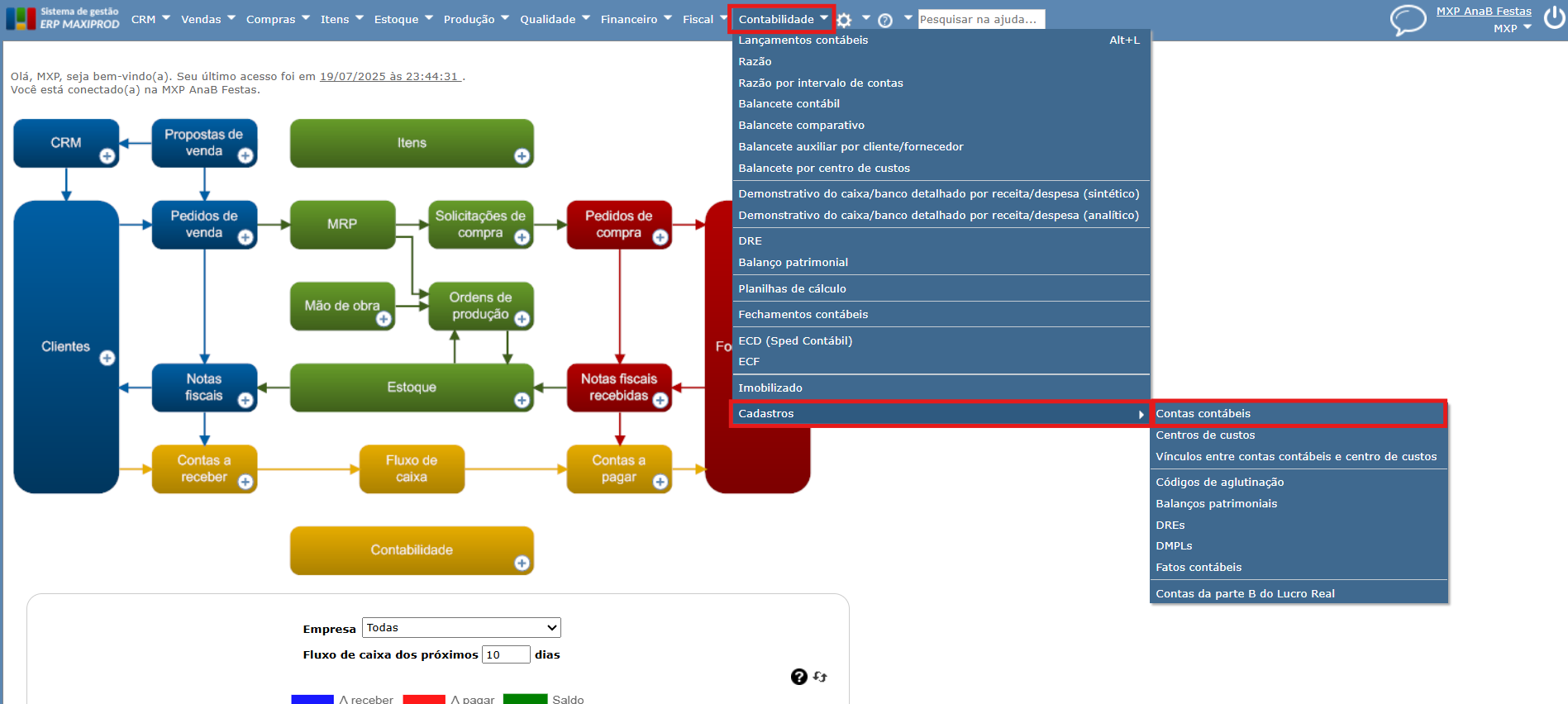Click the cash flow chart help icon
The width and height of the screenshot is (1568, 704).
(798, 677)
